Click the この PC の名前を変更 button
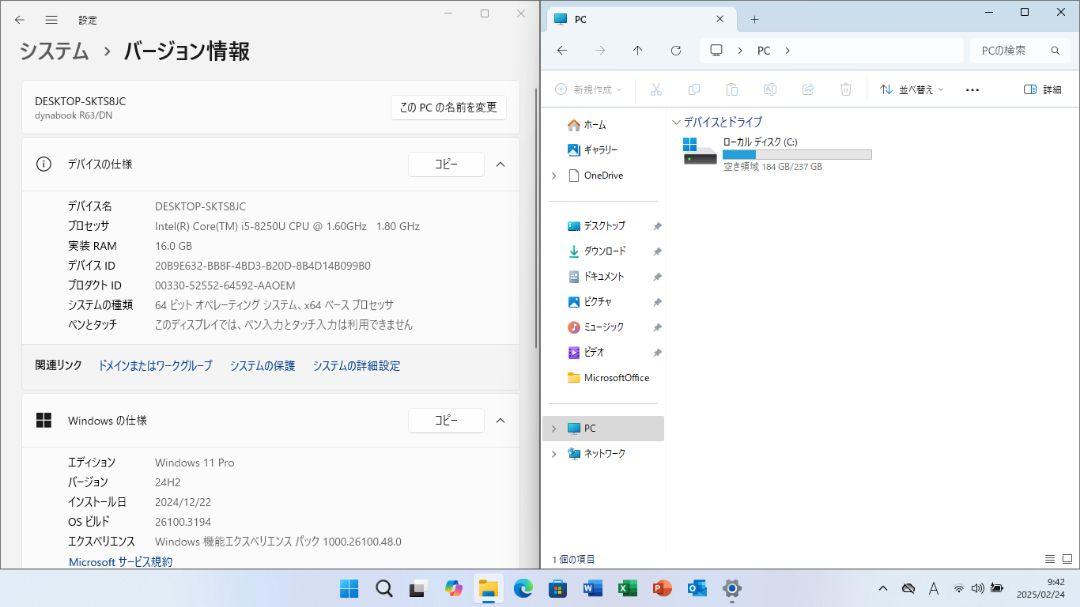 pyautogui.click(x=448, y=107)
